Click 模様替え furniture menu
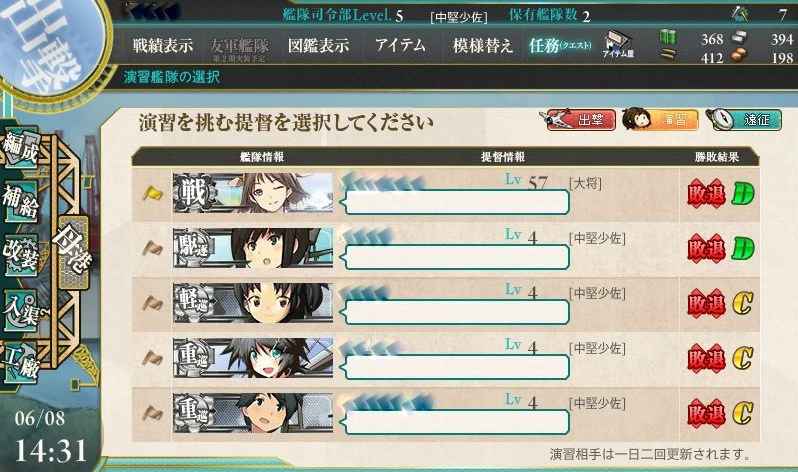 pyautogui.click(x=482, y=46)
